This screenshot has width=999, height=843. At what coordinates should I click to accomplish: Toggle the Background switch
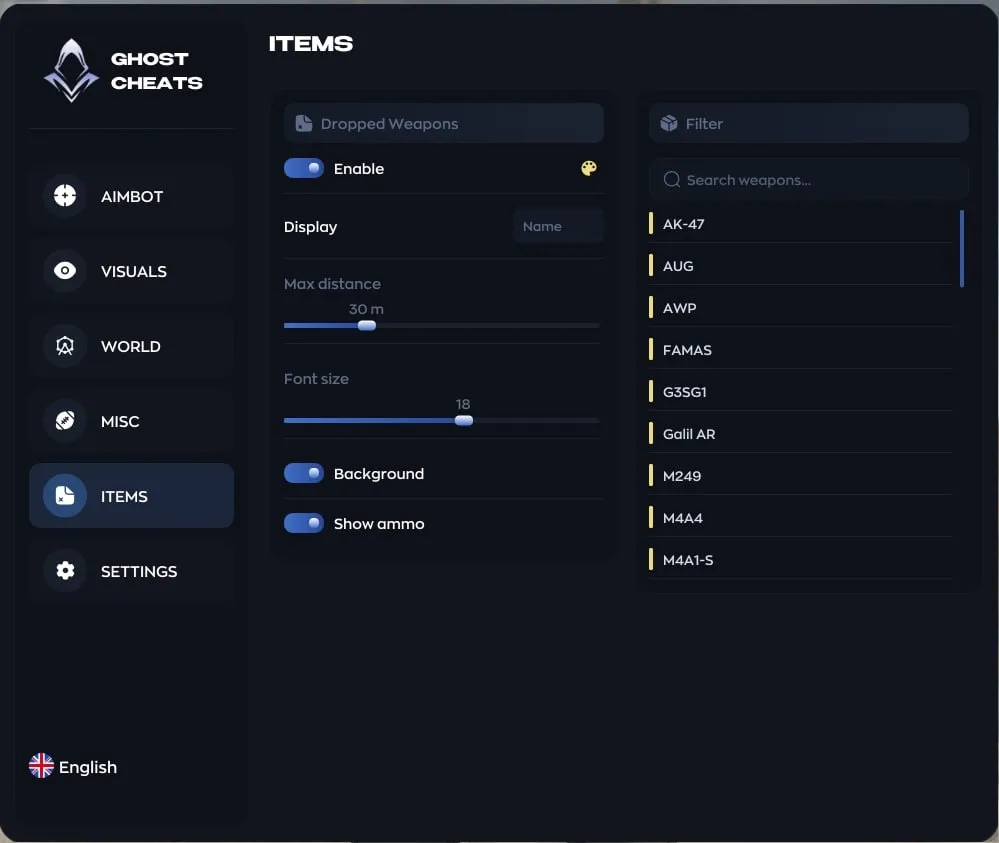[304, 473]
